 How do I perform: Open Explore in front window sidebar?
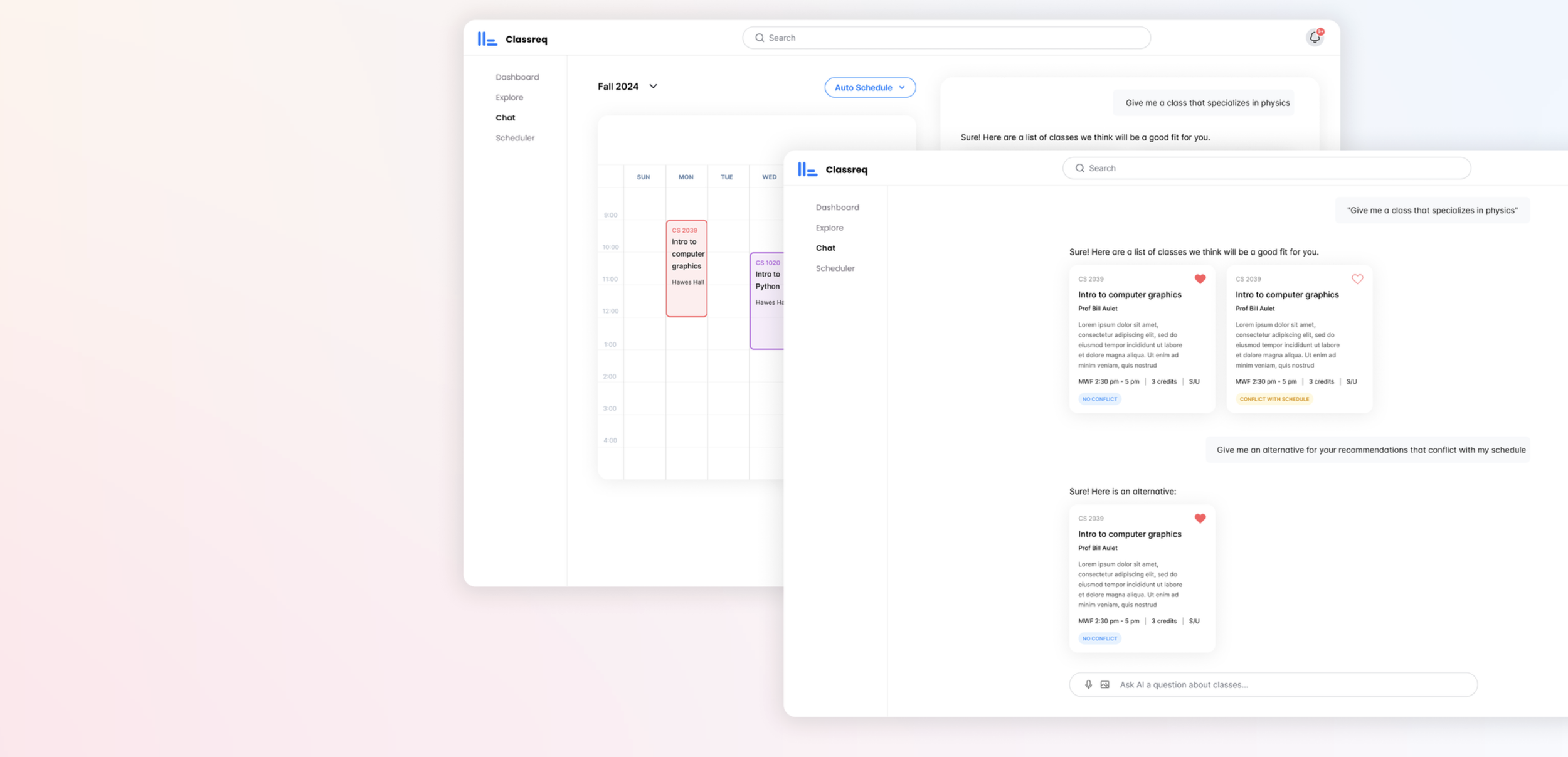click(829, 228)
